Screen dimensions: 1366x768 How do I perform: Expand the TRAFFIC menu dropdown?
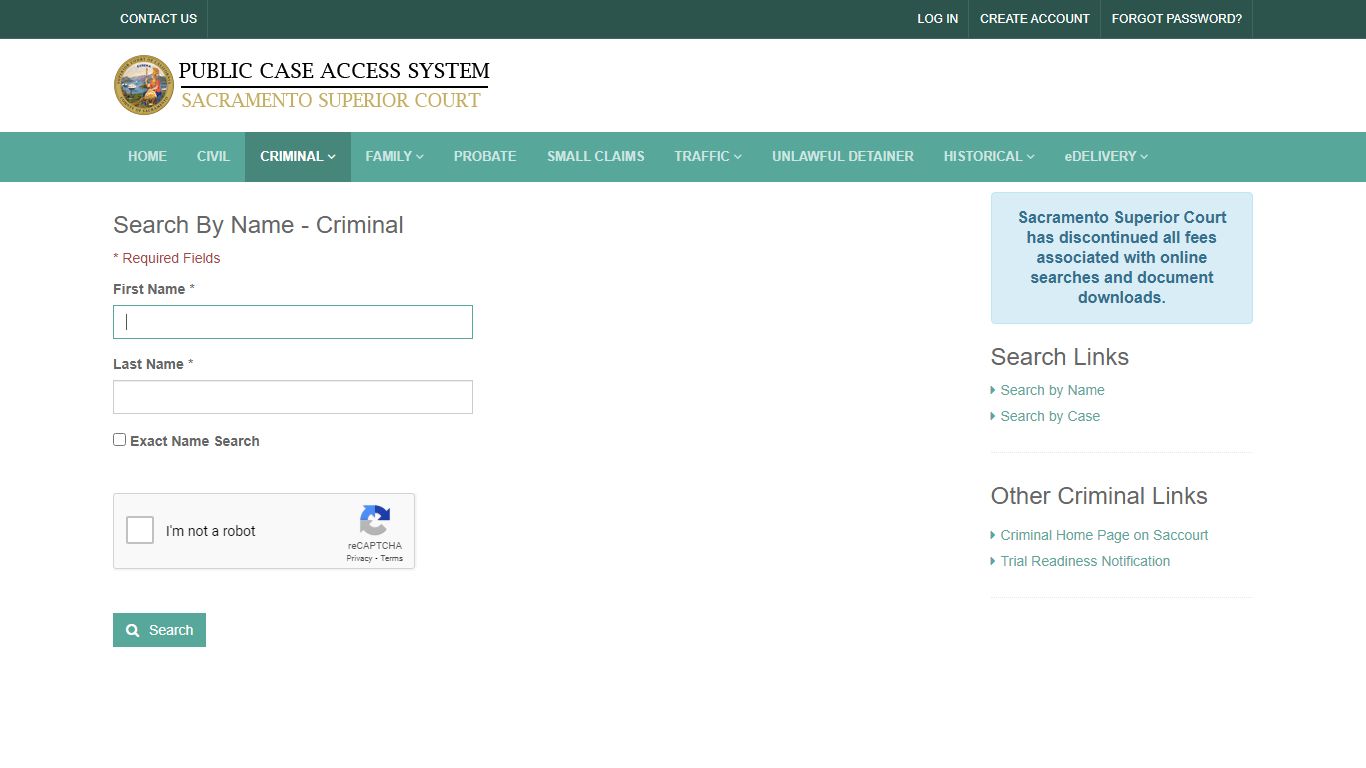(708, 156)
